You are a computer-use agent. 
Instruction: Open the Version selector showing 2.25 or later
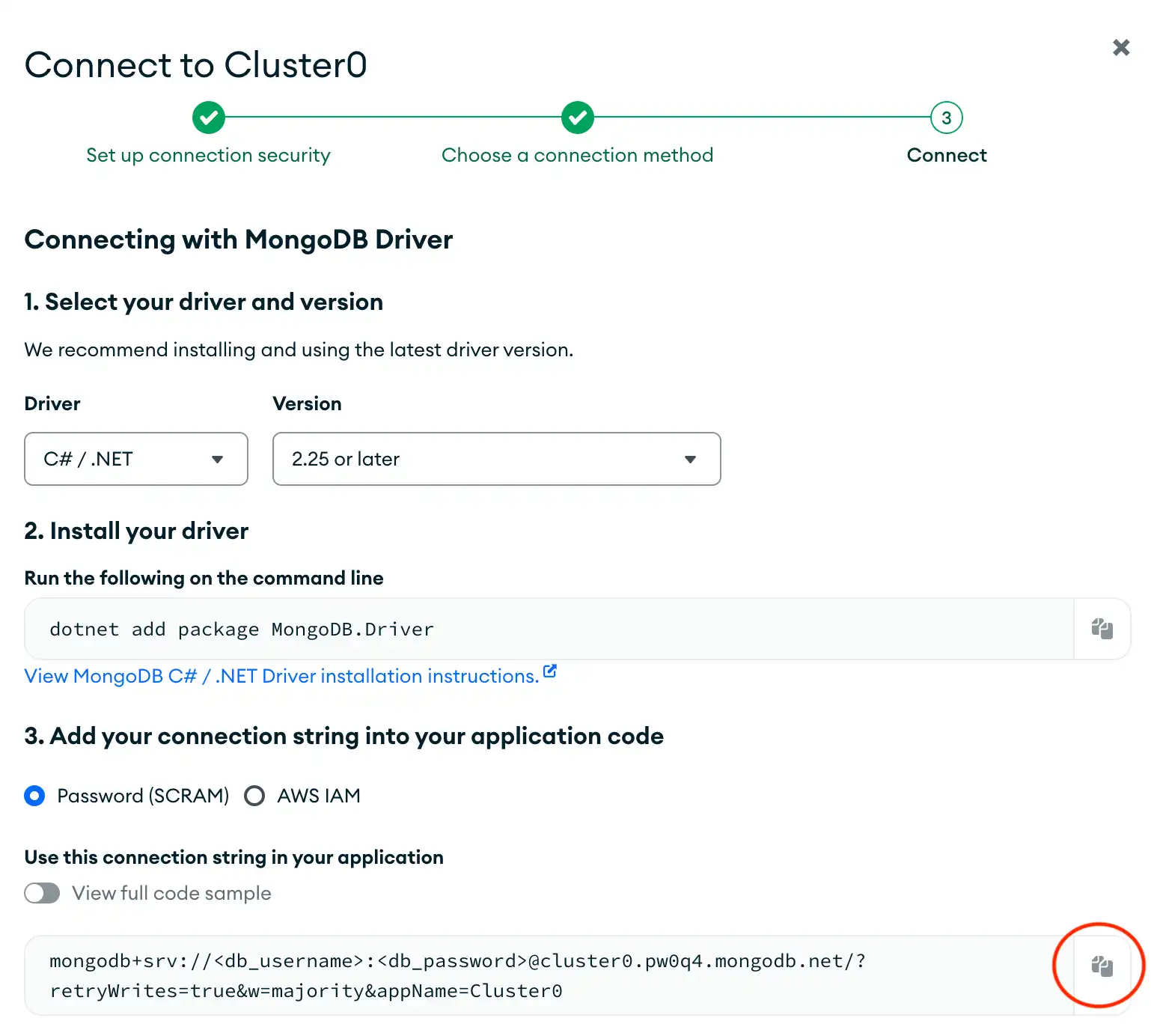496,459
